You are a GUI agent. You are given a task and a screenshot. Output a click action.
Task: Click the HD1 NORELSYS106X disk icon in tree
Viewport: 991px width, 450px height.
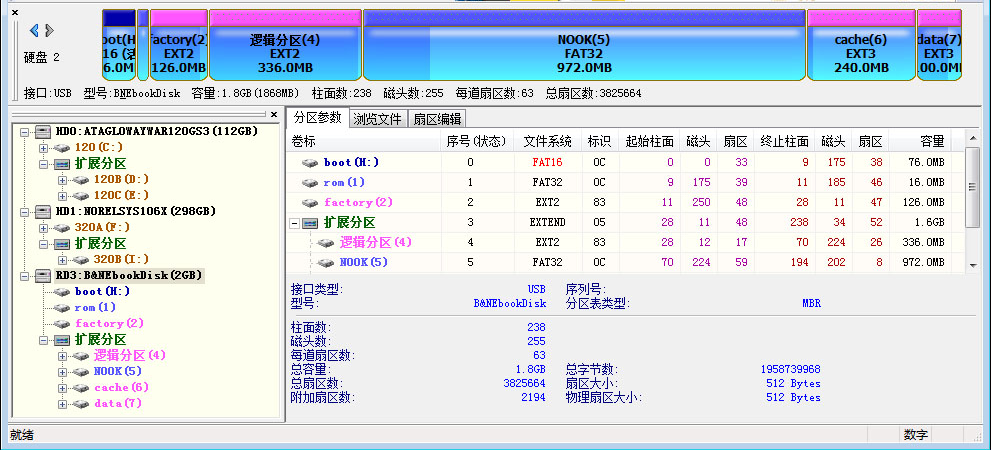coord(42,211)
